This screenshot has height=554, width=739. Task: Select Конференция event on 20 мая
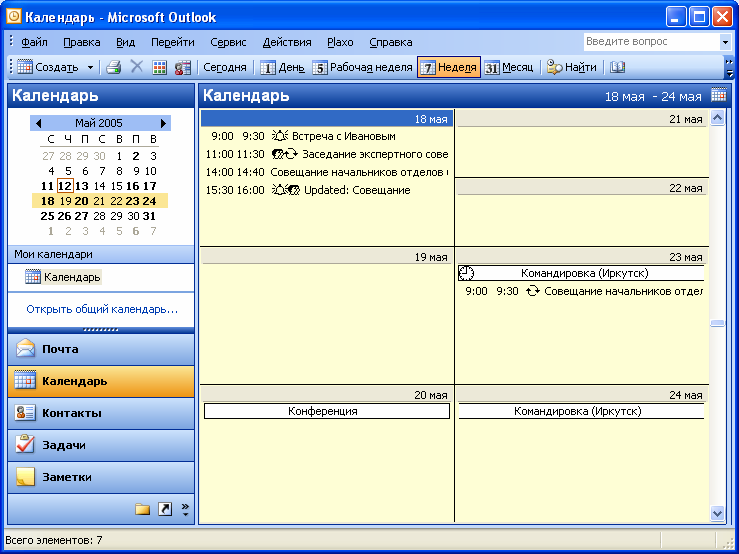pos(327,411)
